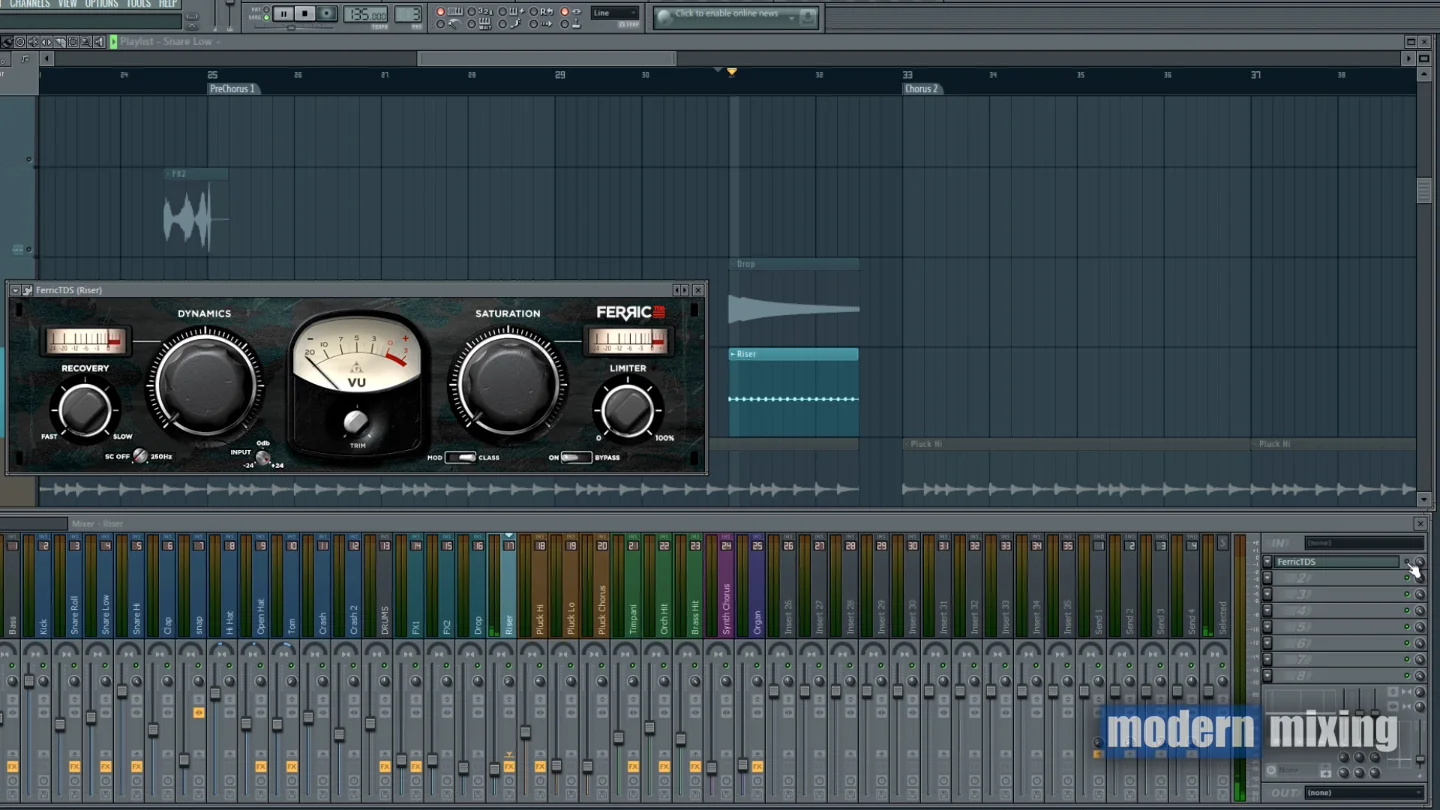Click the Saturation knob in FerricTDS

(x=507, y=382)
